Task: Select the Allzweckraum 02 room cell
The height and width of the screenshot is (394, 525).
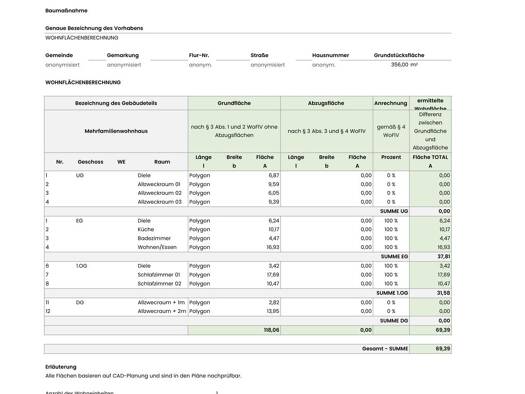Action: [x=159, y=193]
